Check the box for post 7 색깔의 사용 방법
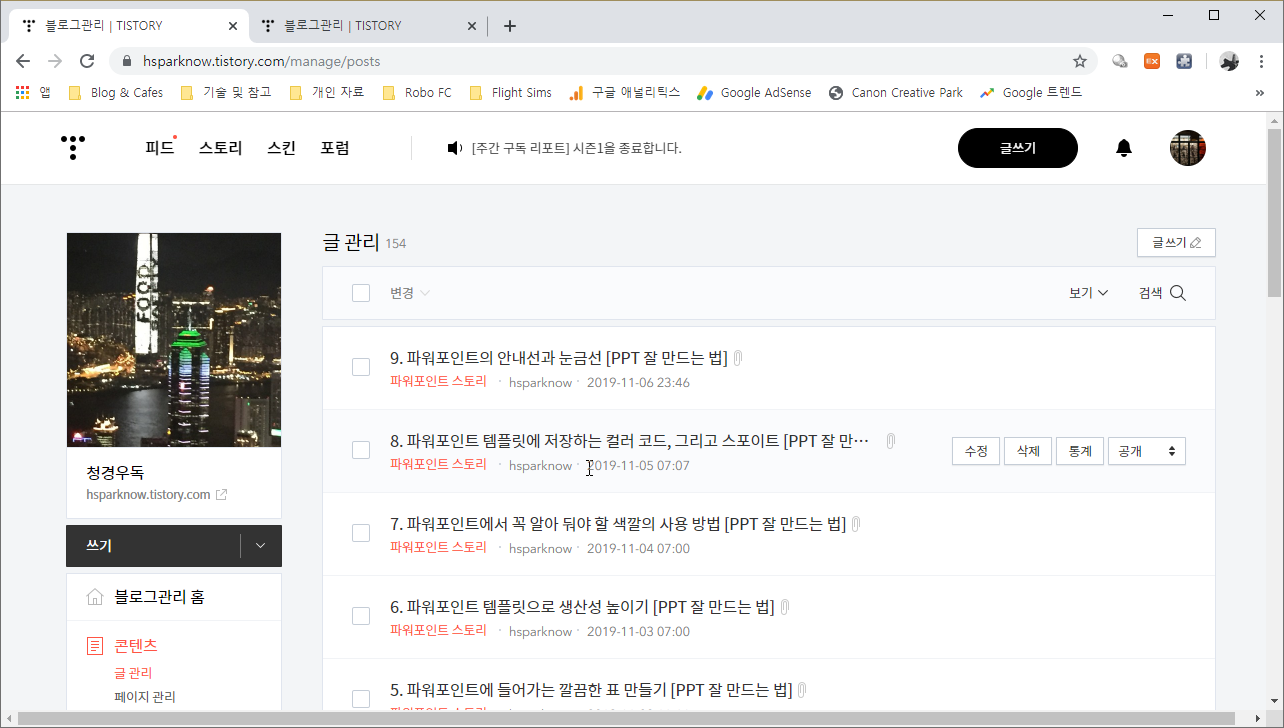The width and height of the screenshot is (1284, 728). [361, 533]
